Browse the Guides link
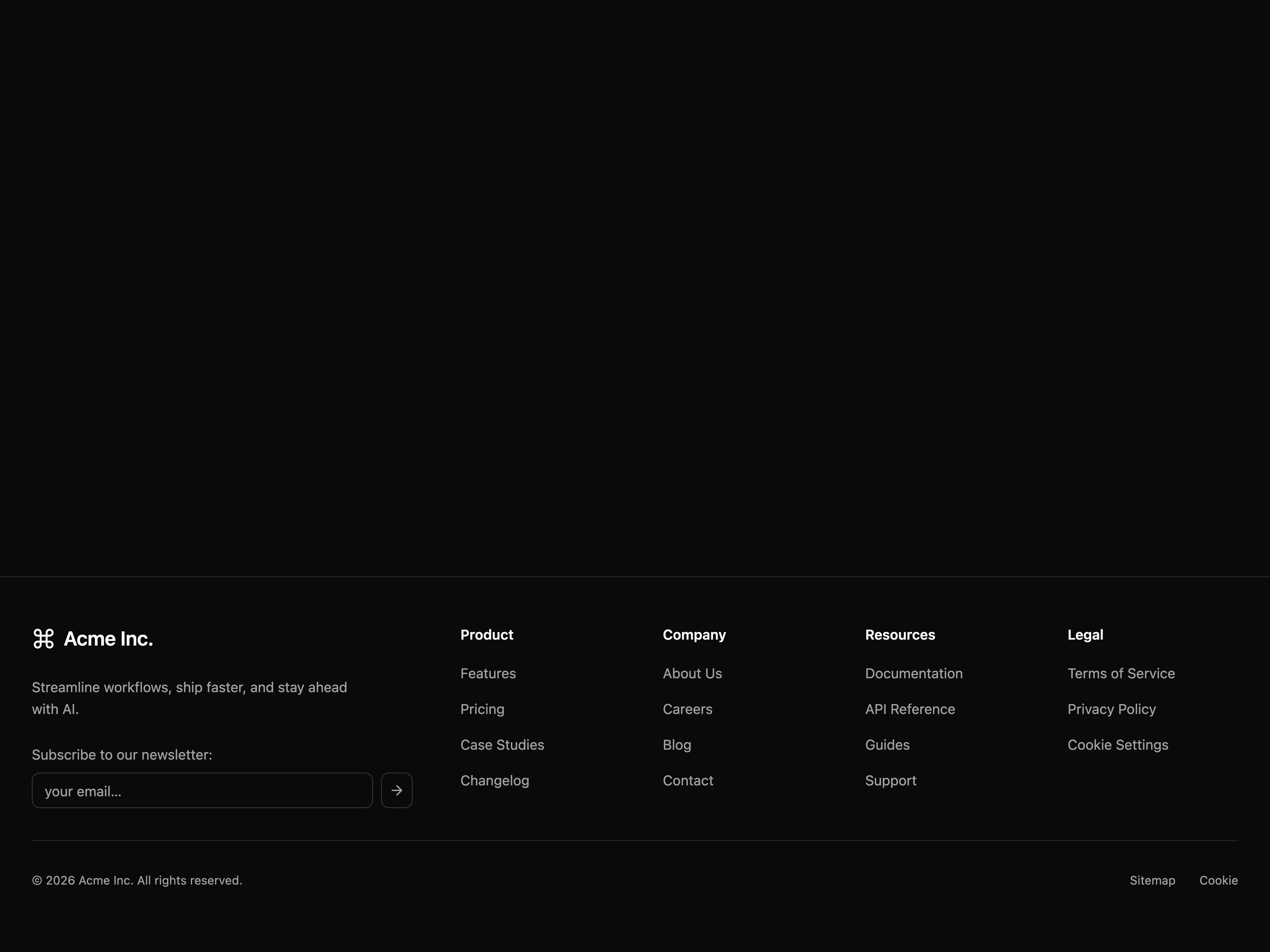 coord(887,745)
